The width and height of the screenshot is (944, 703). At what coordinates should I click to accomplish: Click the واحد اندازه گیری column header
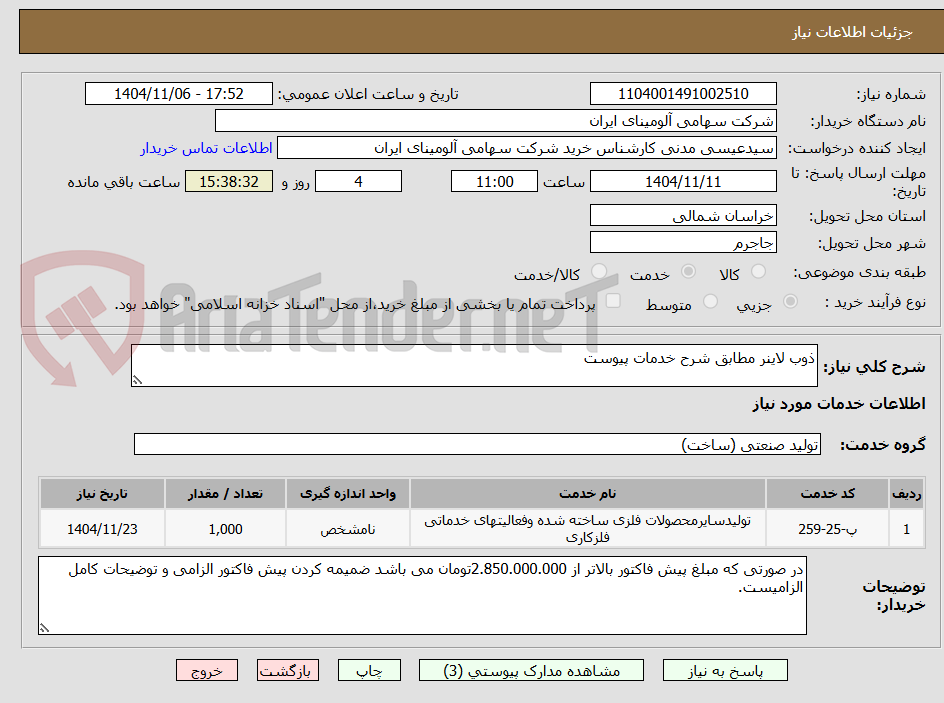(348, 494)
